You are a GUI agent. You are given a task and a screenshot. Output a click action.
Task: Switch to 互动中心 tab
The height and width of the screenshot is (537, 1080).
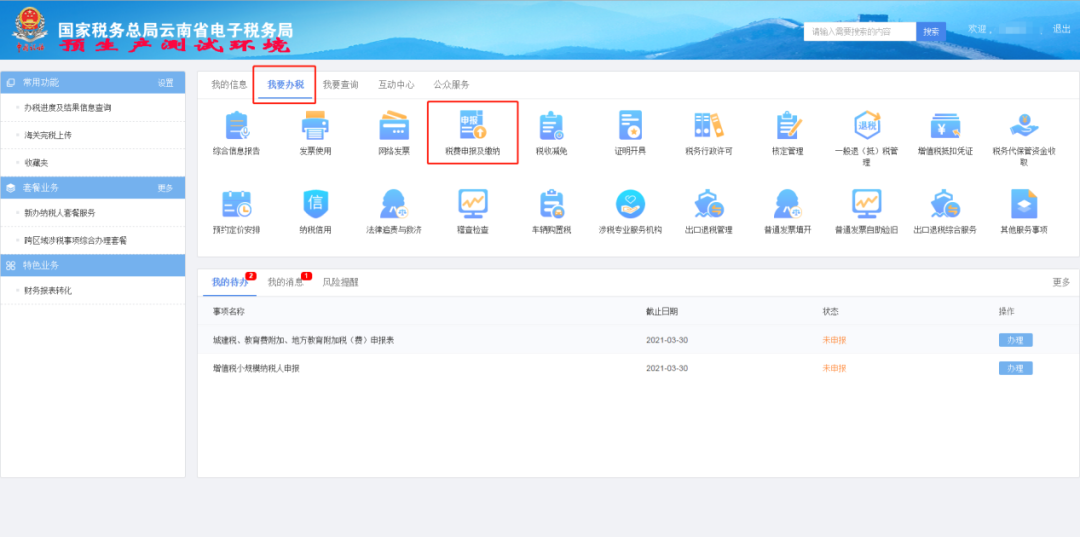tap(396, 85)
